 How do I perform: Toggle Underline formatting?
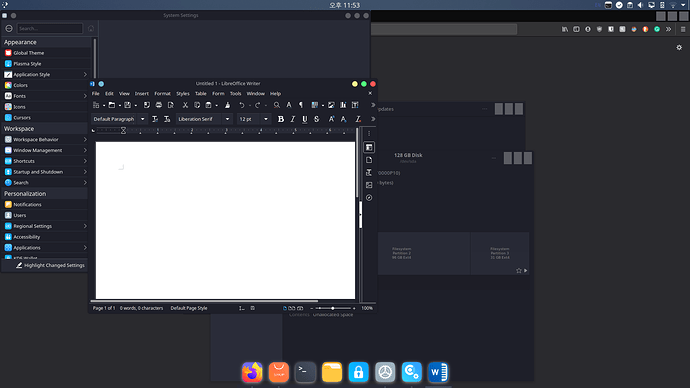click(305, 119)
